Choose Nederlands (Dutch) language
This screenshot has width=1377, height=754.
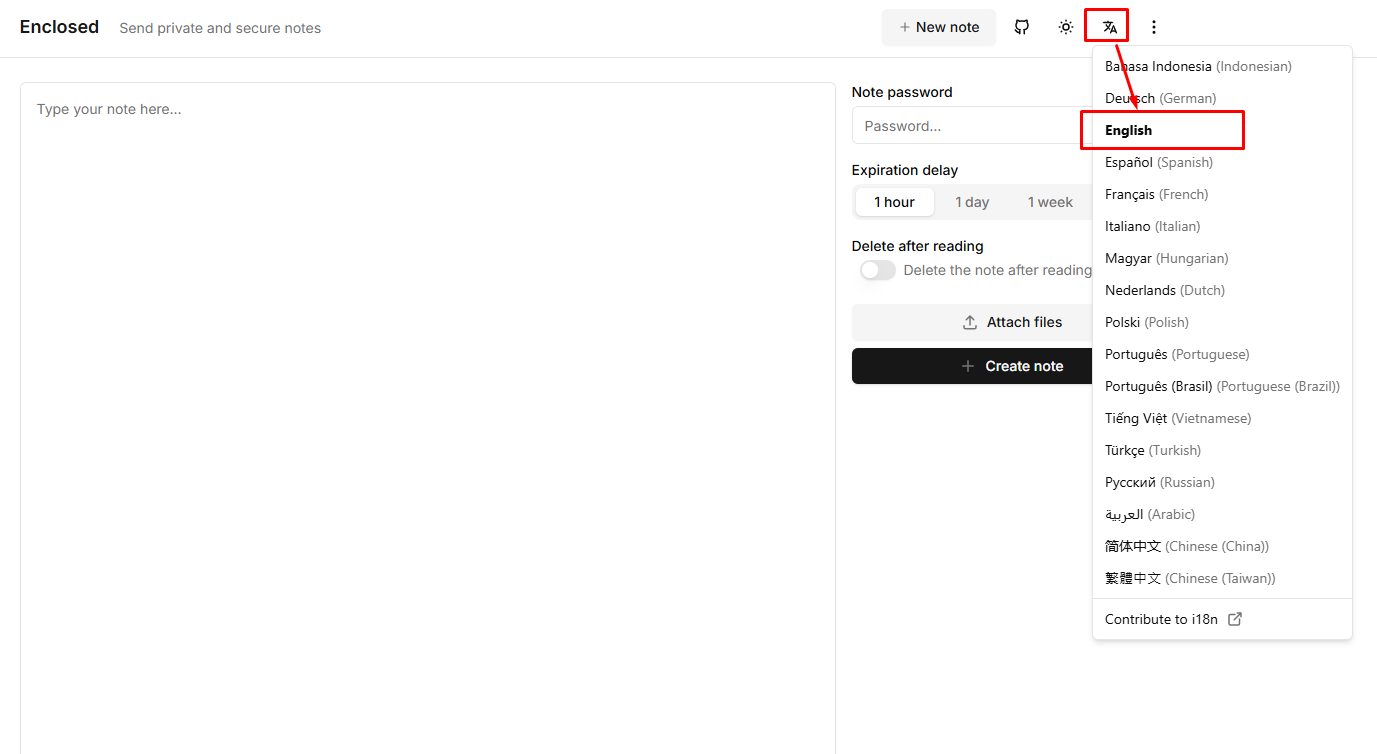[1222, 290]
